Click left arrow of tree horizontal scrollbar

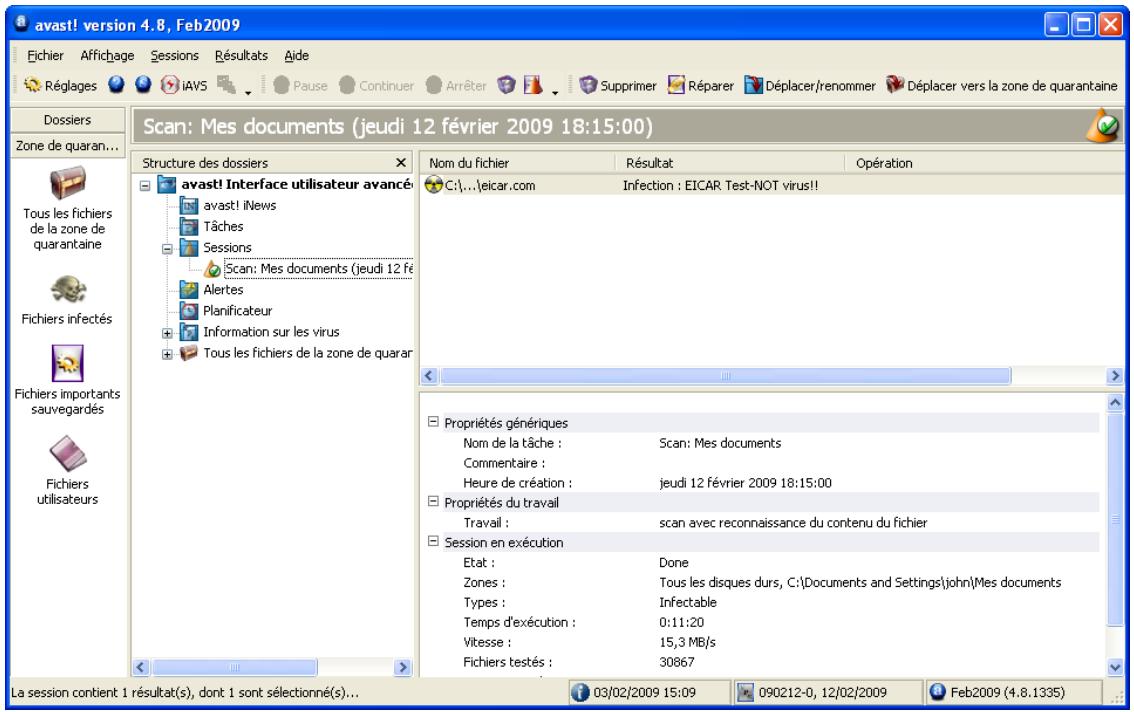pyautogui.click(x=142, y=667)
